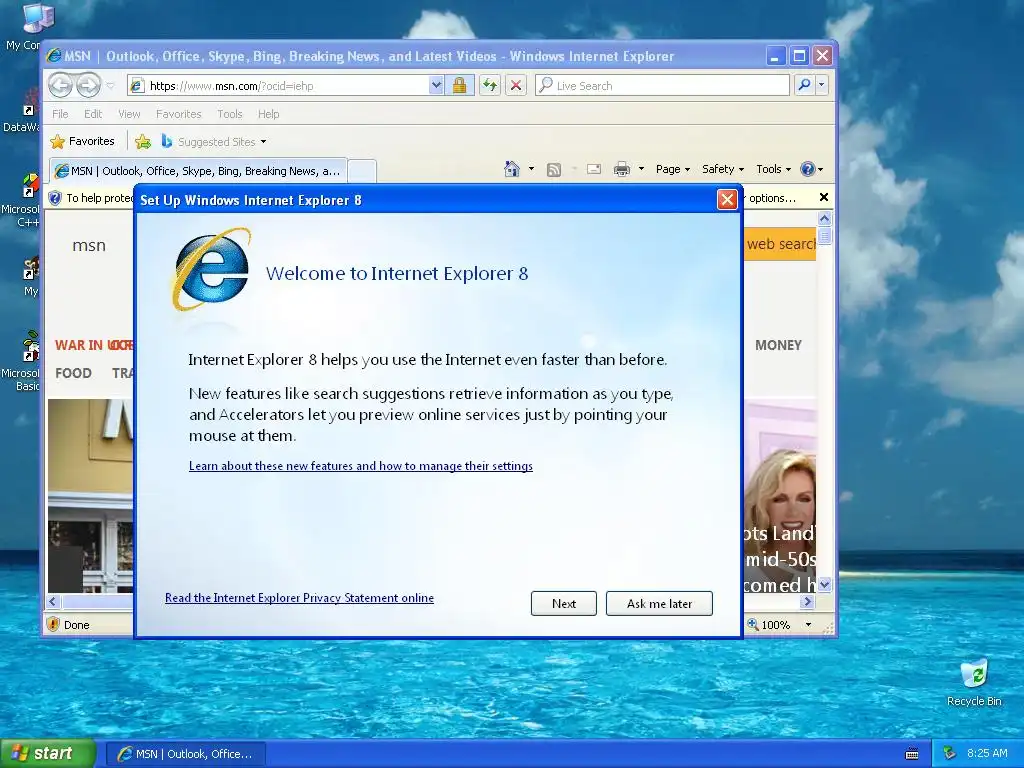Open the search provider options dropdown
This screenshot has width=1024, height=768.
click(822, 85)
